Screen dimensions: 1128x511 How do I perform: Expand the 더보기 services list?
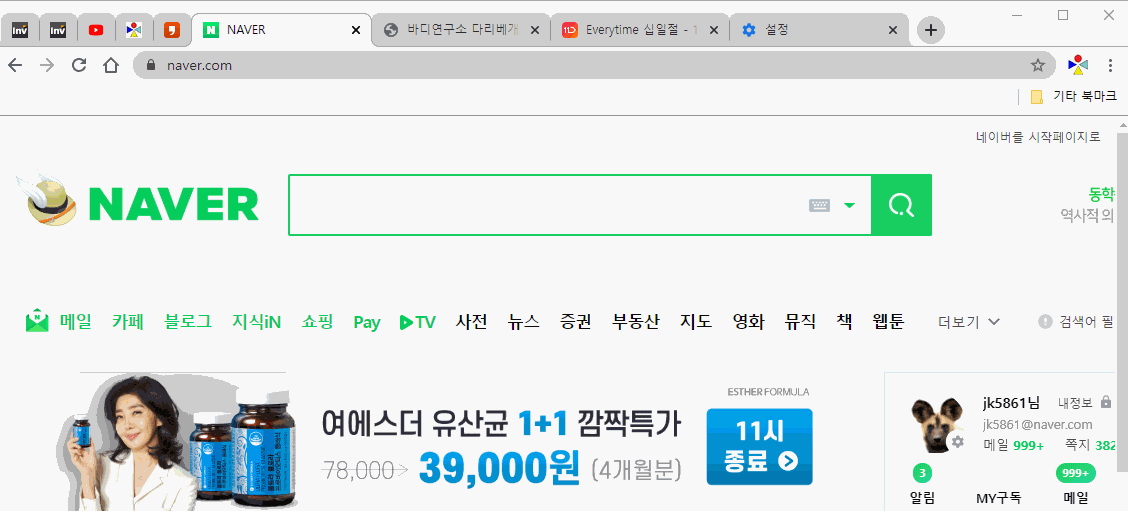click(x=969, y=322)
